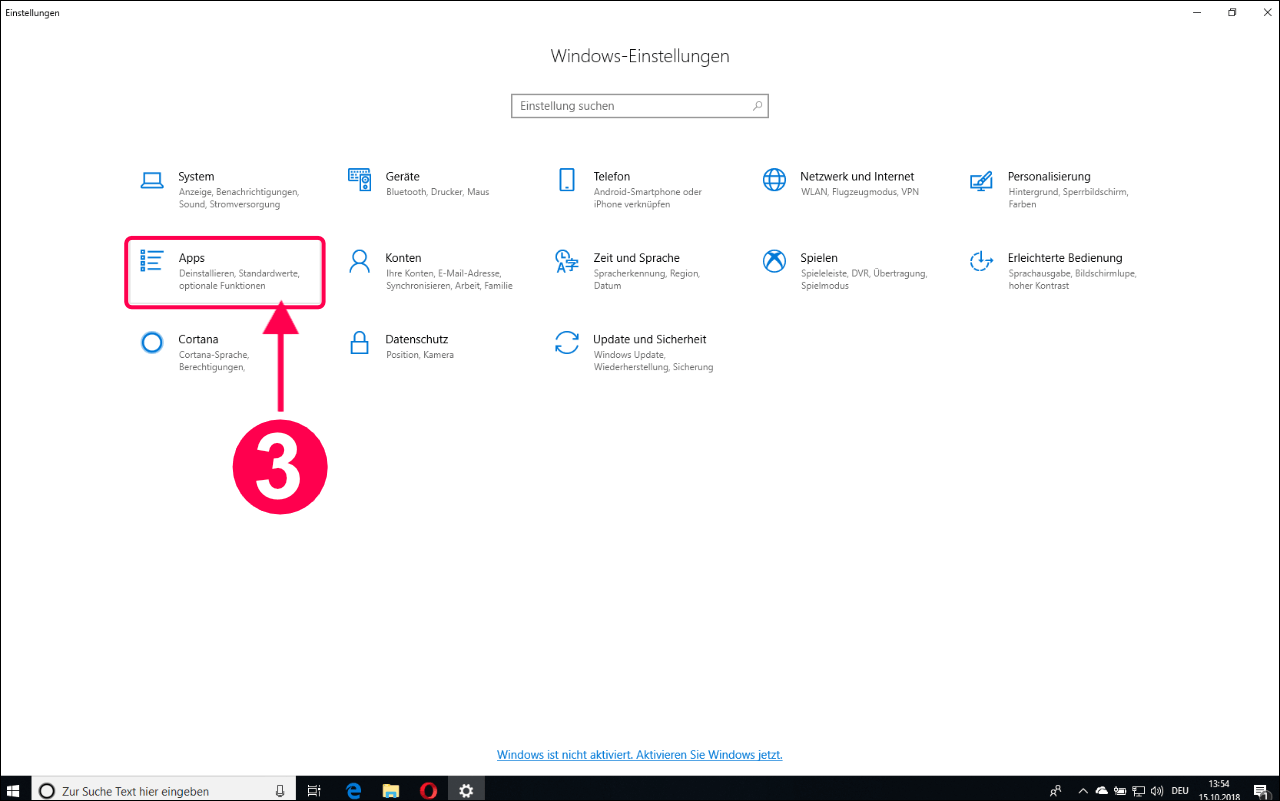This screenshot has width=1280, height=801.
Task: Open the OneDrive cloud tray icon
Action: (x=1102, y=790)
